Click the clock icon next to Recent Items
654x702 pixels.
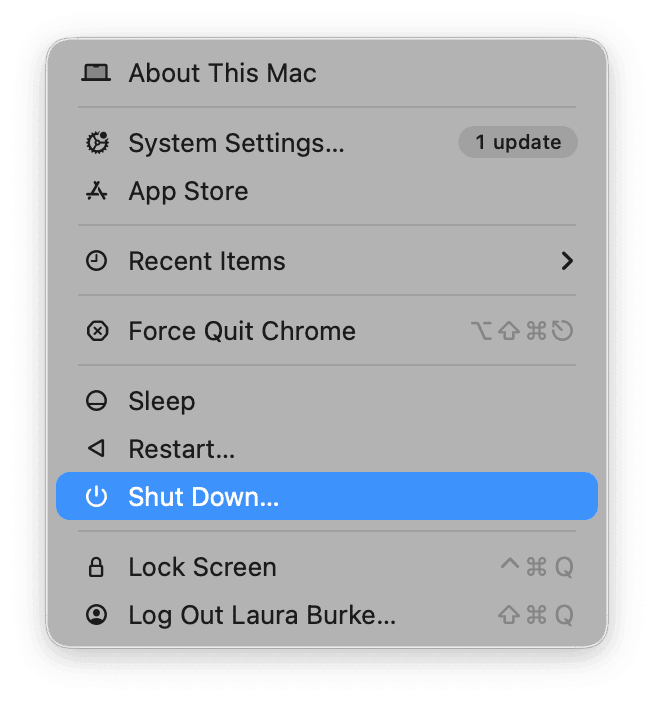click(x=96, y=261)
